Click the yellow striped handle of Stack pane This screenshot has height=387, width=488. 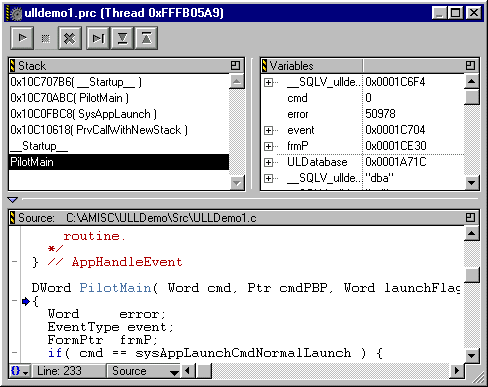click(x=12, y=66)
